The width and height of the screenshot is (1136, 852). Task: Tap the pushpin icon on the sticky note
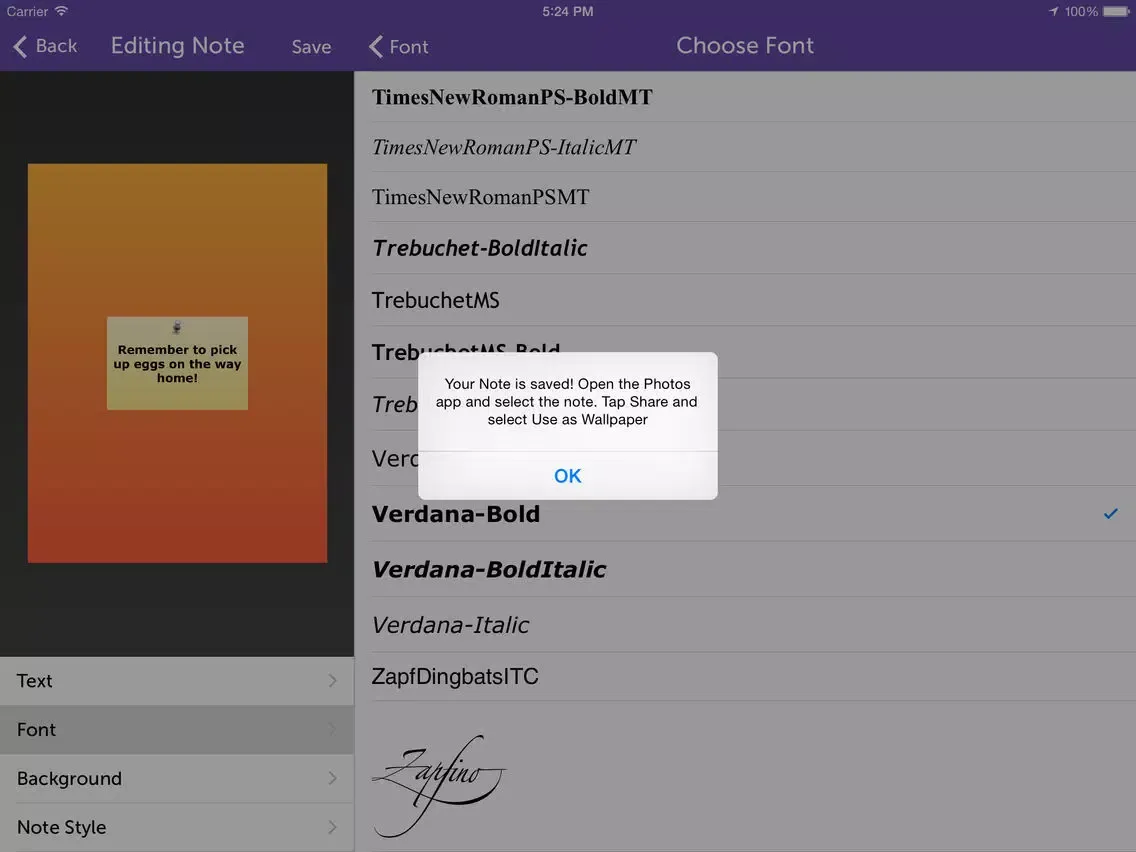[177, 327]
